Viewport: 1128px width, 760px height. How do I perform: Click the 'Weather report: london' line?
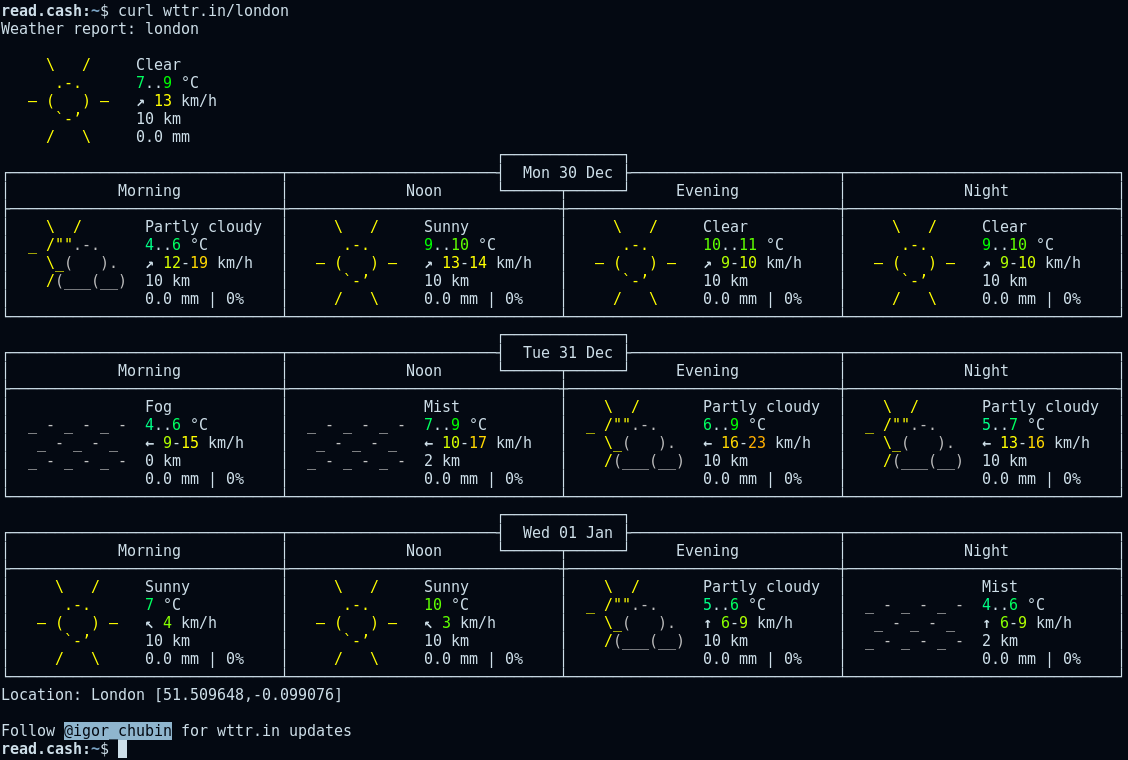(x=100, y=29)
